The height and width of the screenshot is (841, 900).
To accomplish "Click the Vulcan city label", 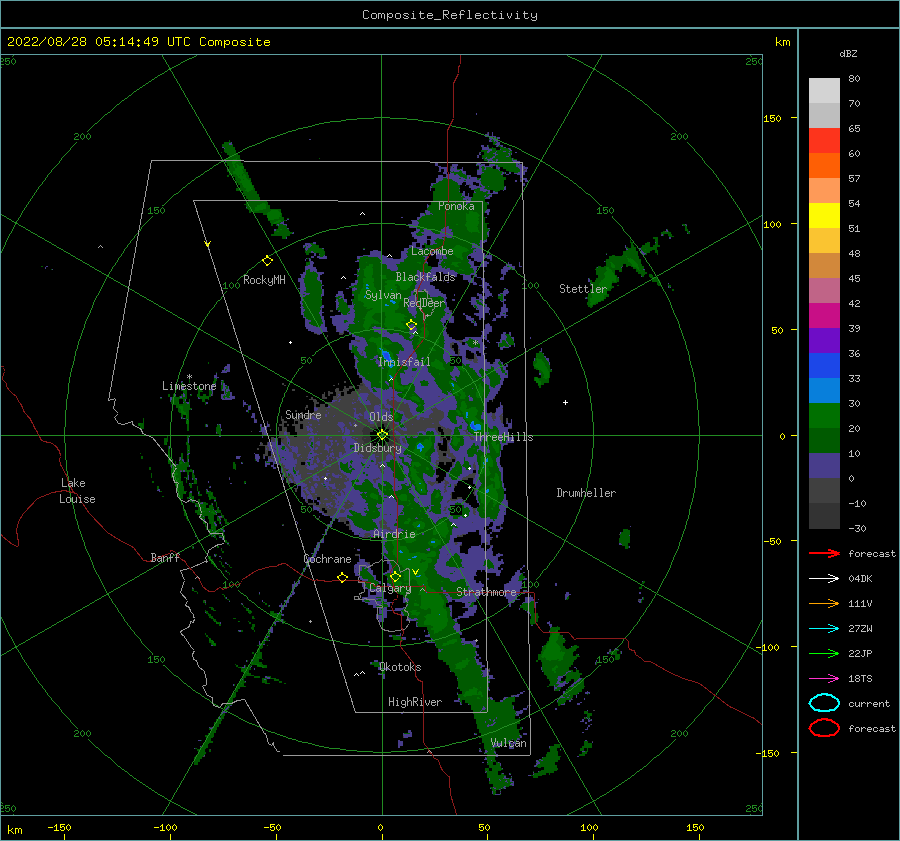I will (x=509, y=743).
